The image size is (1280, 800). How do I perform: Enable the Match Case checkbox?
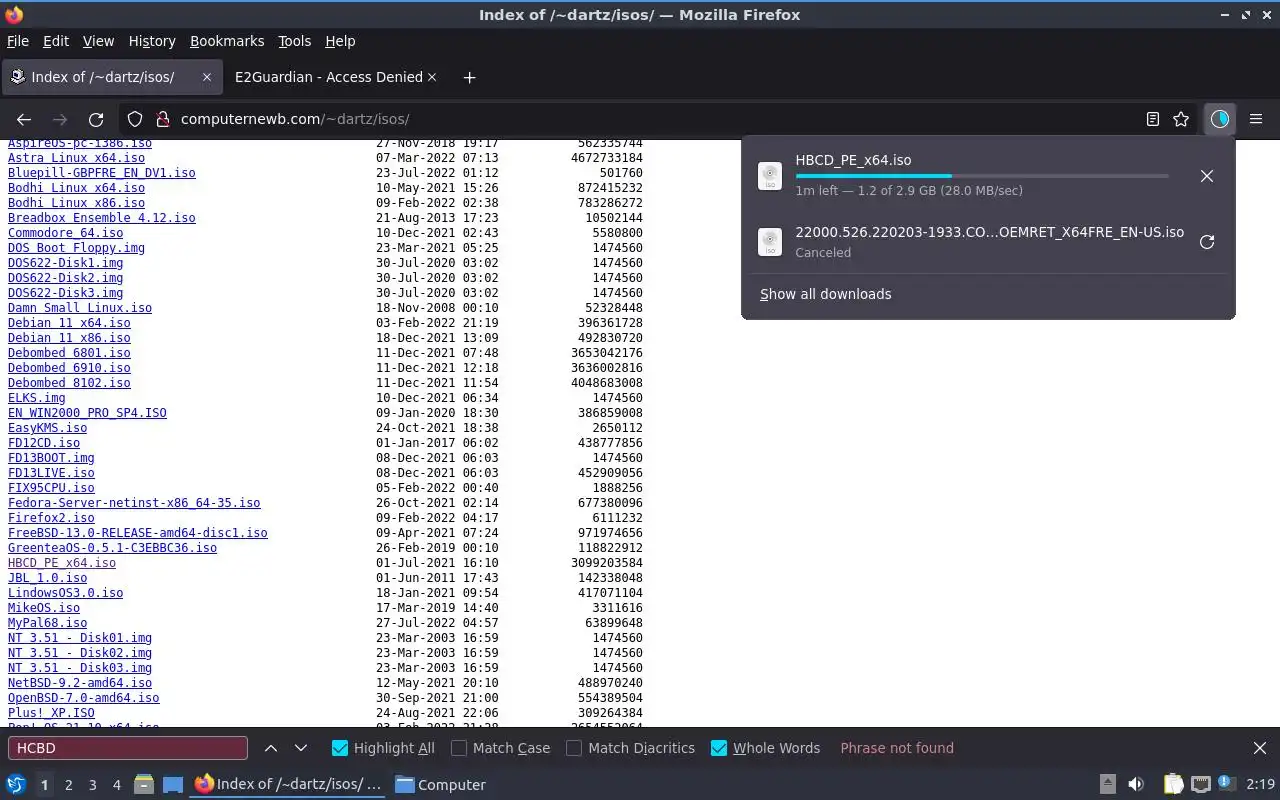click(459, 748)
